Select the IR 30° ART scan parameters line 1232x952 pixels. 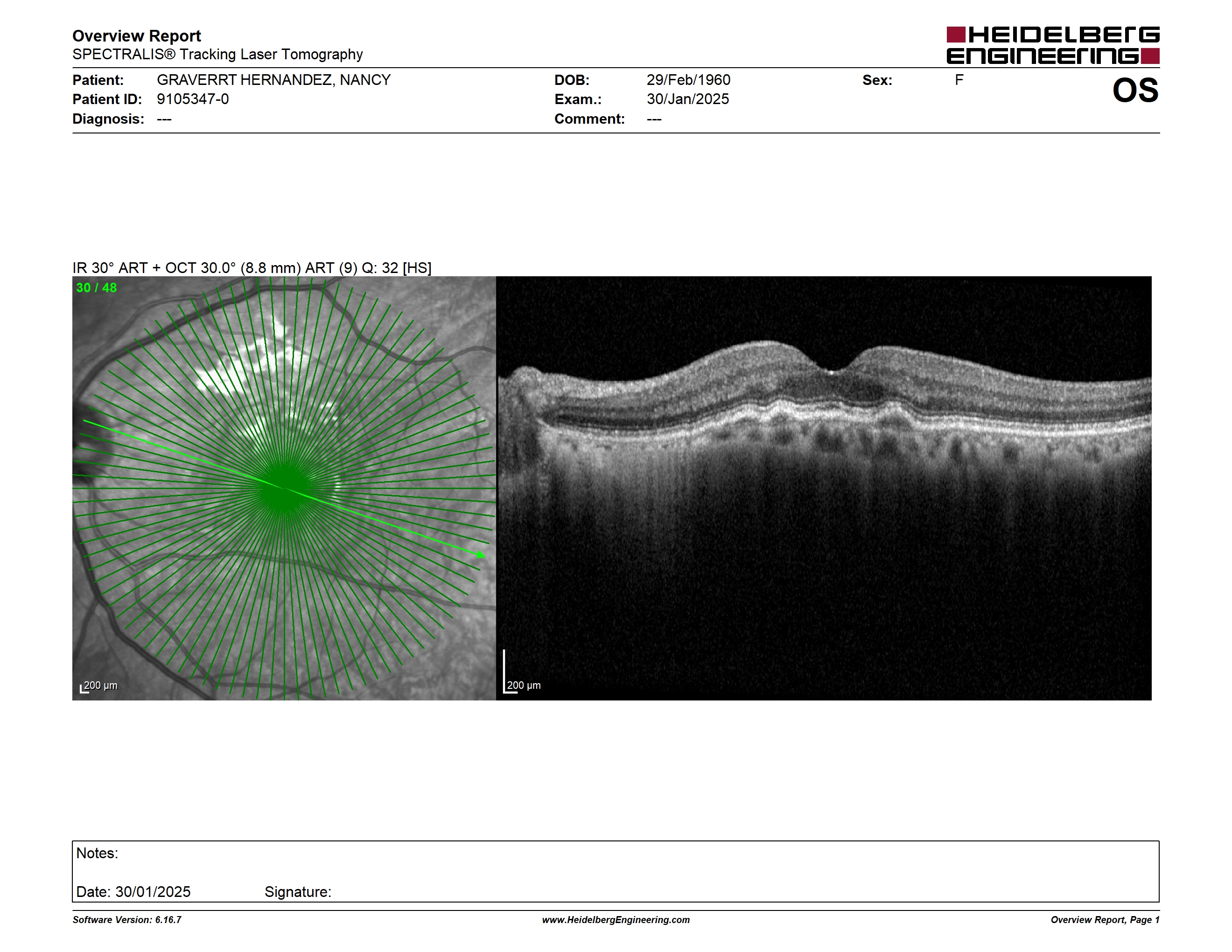click(x=252, y=268)
